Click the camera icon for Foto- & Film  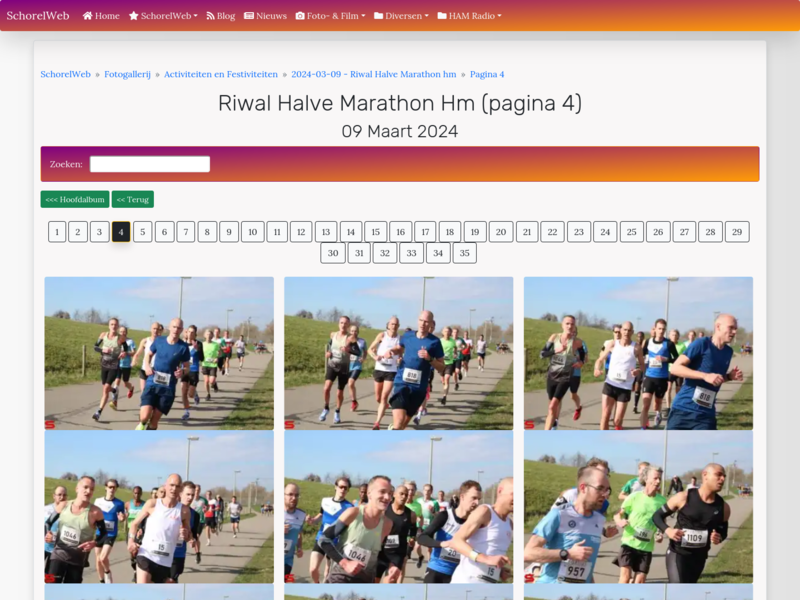[300, 16]
